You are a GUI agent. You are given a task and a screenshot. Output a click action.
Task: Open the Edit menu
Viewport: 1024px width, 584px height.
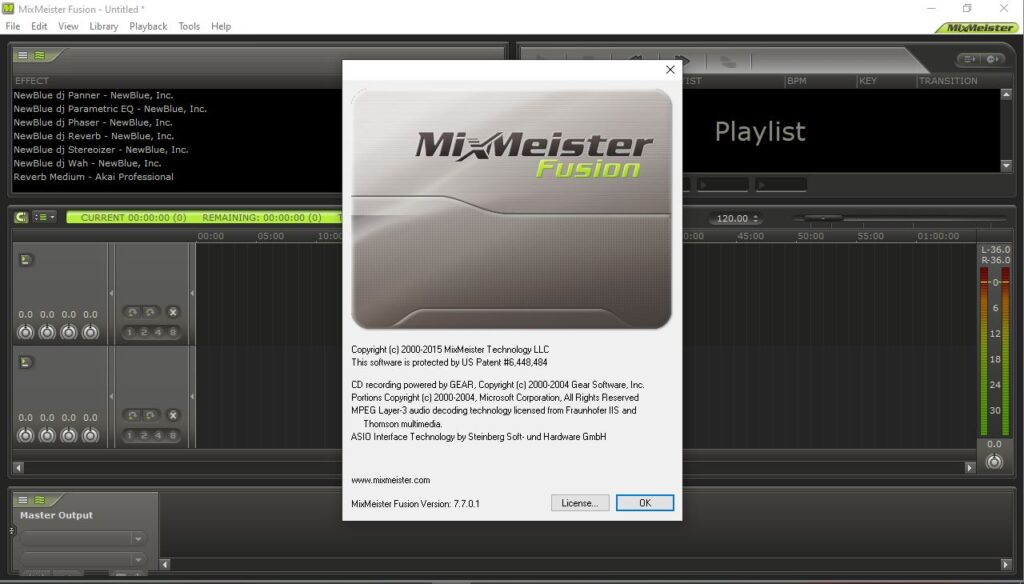click(39, 26)
